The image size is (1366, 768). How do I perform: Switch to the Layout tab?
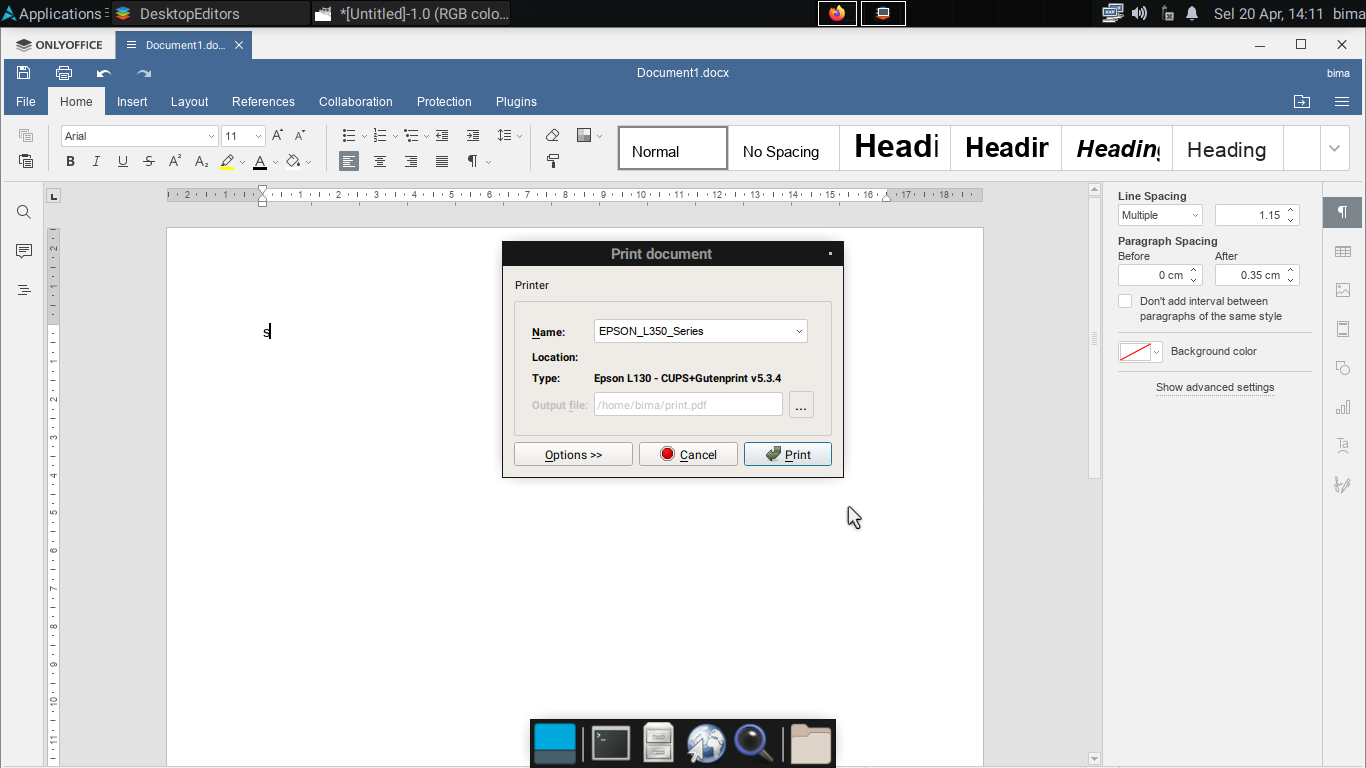click(189, 101)
